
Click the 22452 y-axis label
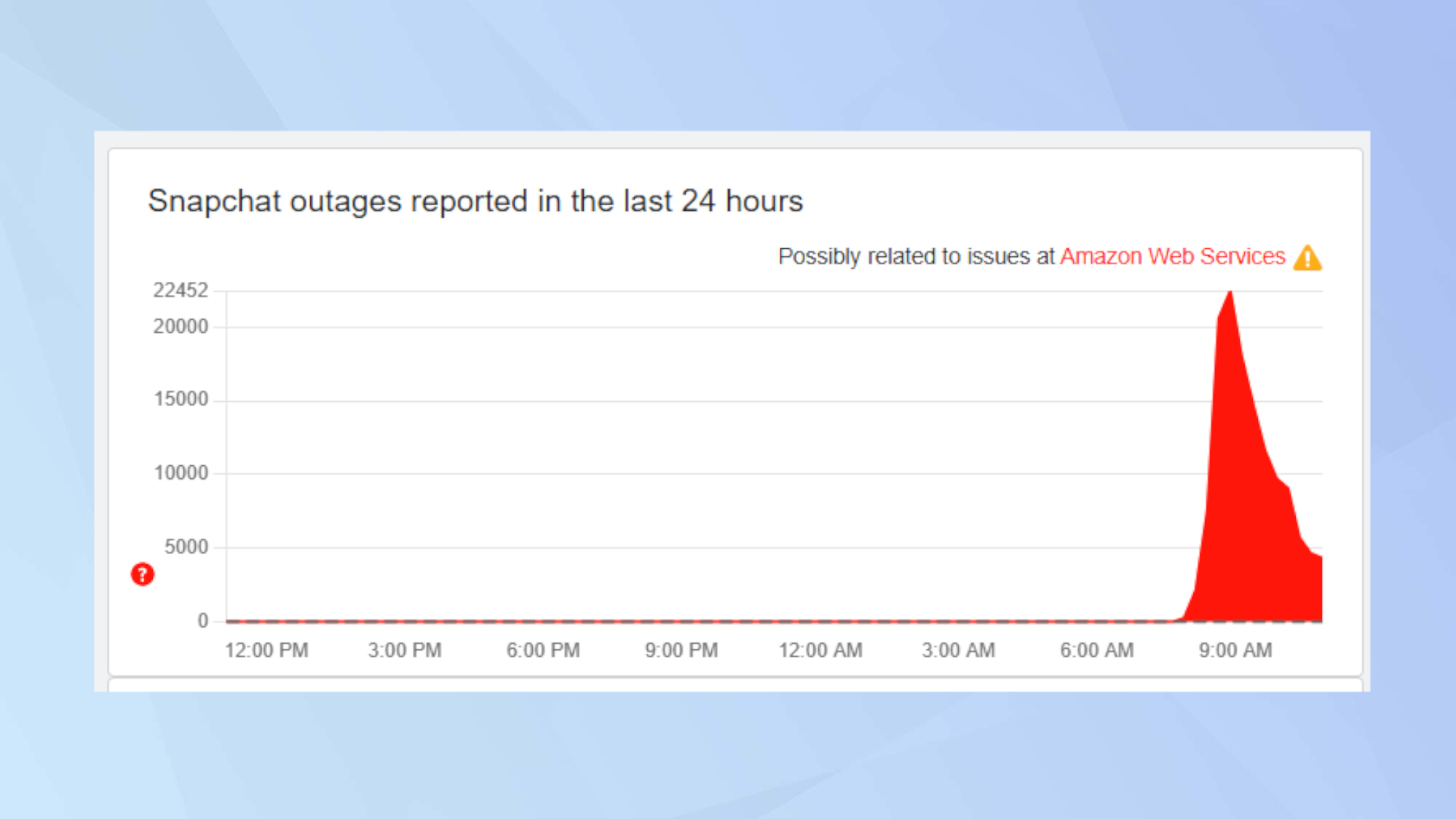click(x=181, y=290)
